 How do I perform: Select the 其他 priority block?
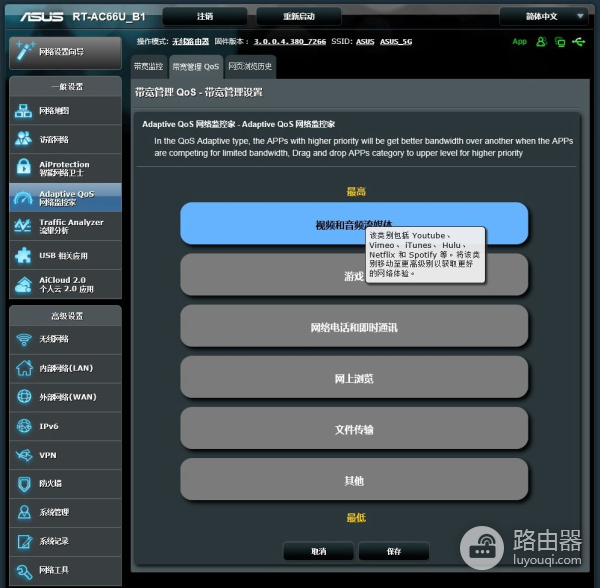point(354,480)
